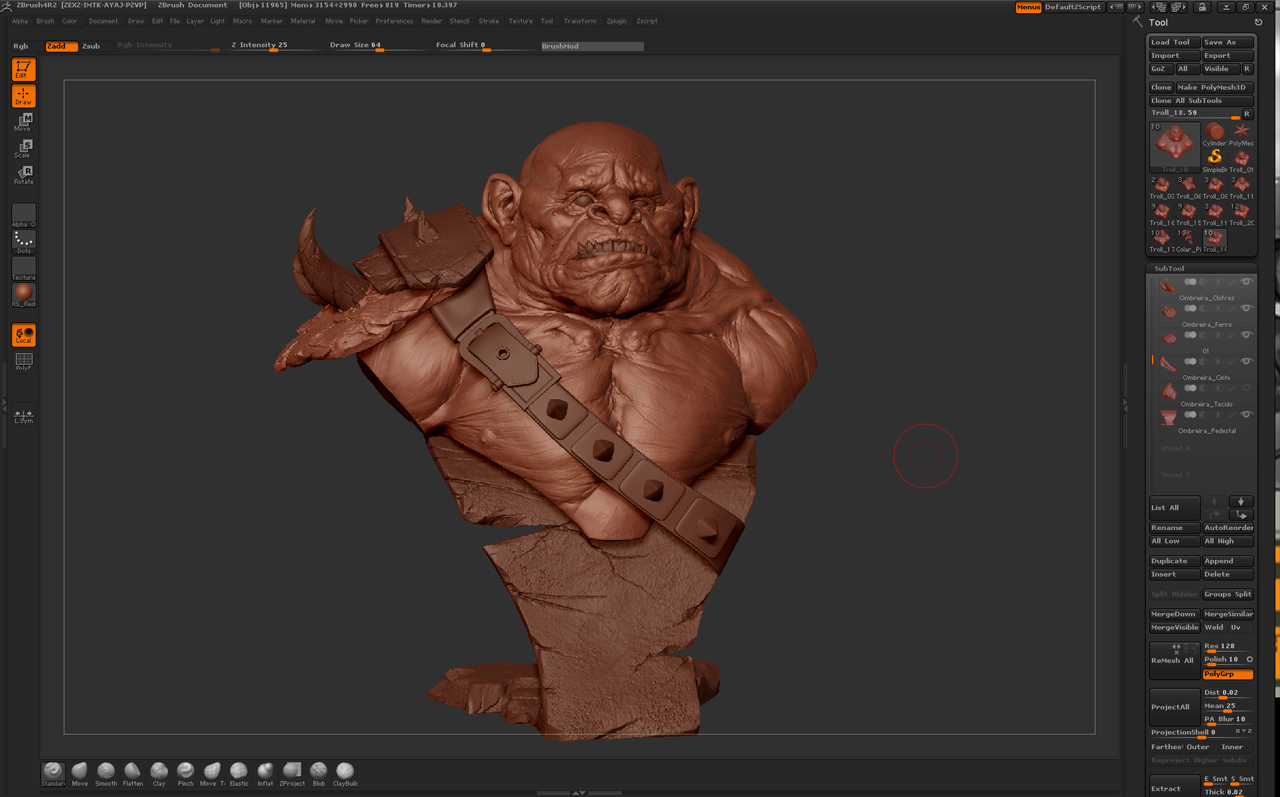
Task: Activate Edit mode button in left shelf
Action: [x=23, y=69]
